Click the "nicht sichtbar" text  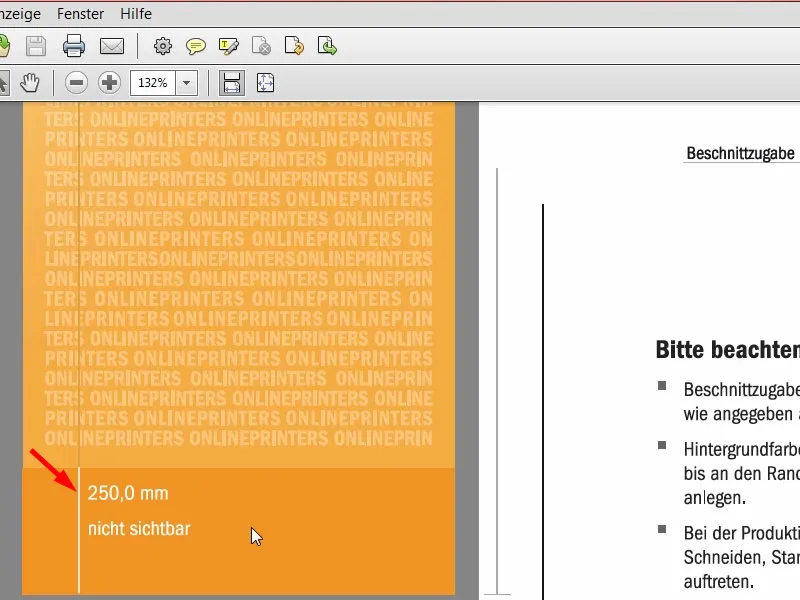(x=139, y=529)
